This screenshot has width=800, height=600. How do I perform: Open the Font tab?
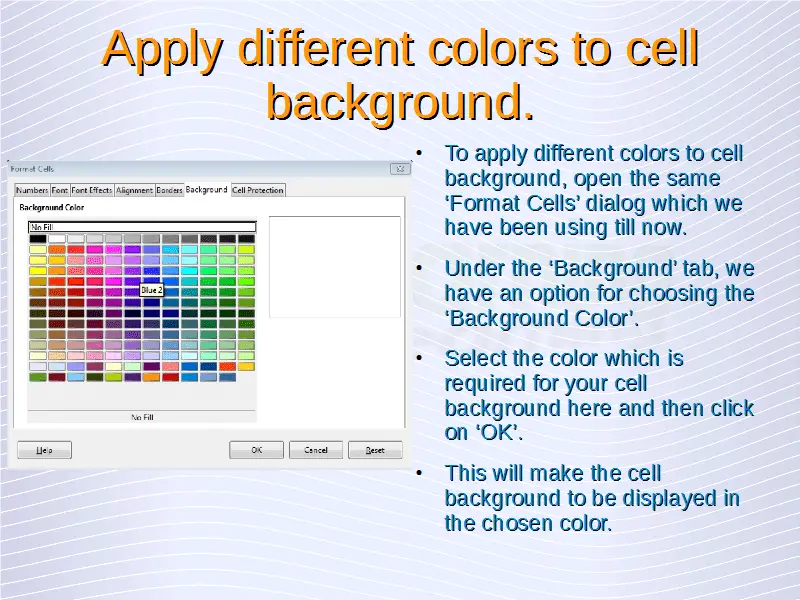(x=60, y=190)
